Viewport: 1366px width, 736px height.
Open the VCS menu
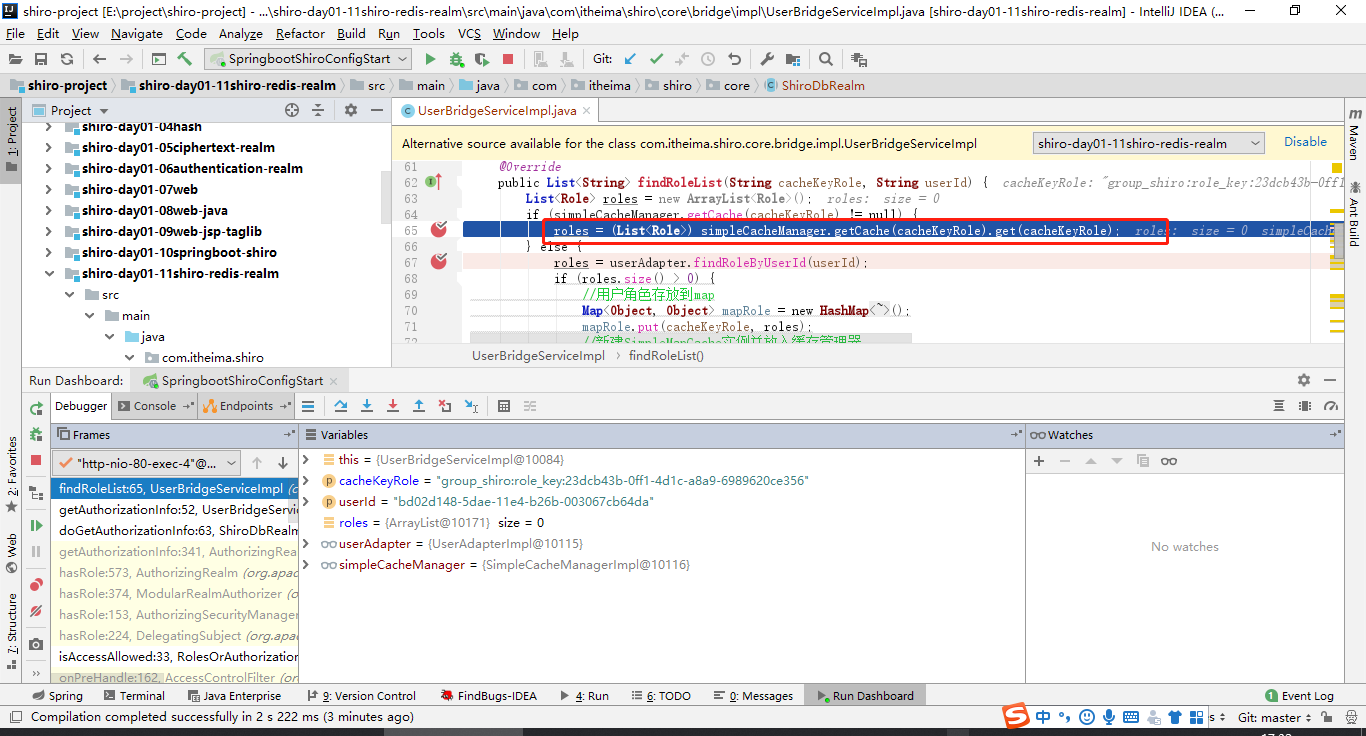(469, 33)
